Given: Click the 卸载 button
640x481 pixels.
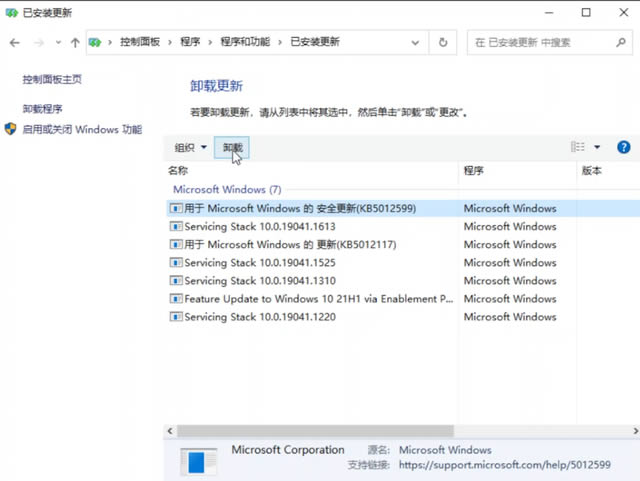Looking at the screenshot, I should [232, 147].
